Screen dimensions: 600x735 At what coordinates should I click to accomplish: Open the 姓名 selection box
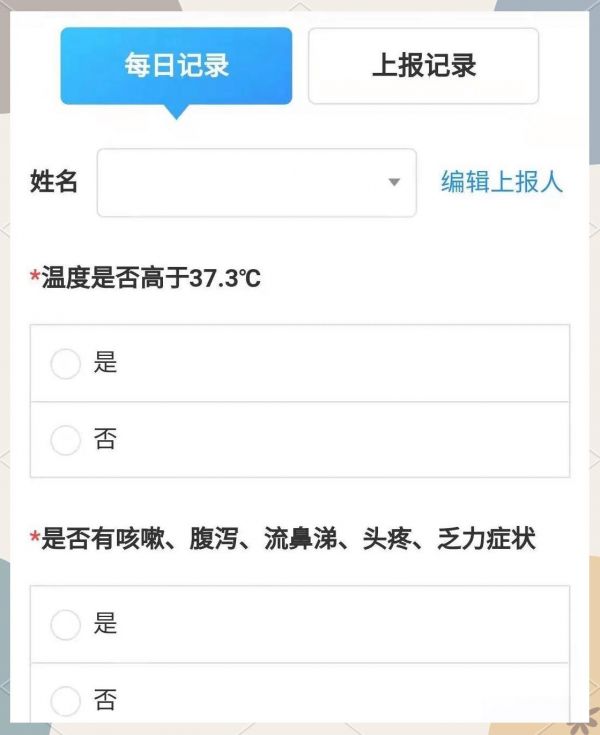coord(256,182)
